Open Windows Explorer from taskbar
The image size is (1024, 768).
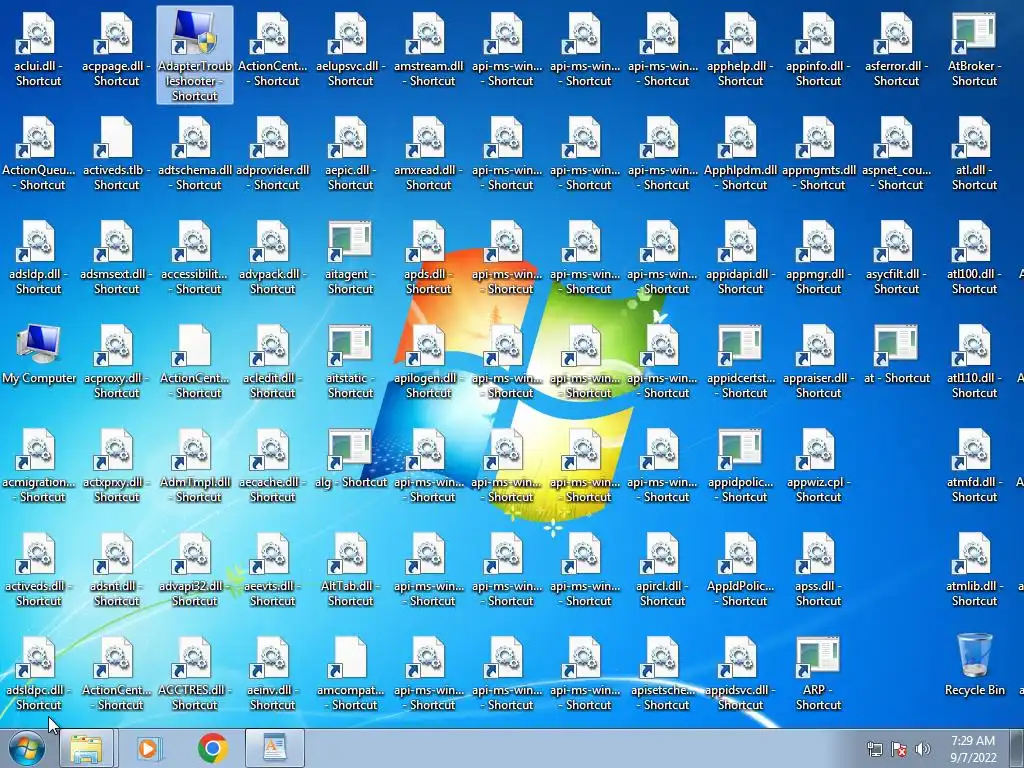(x=86, y=748)
